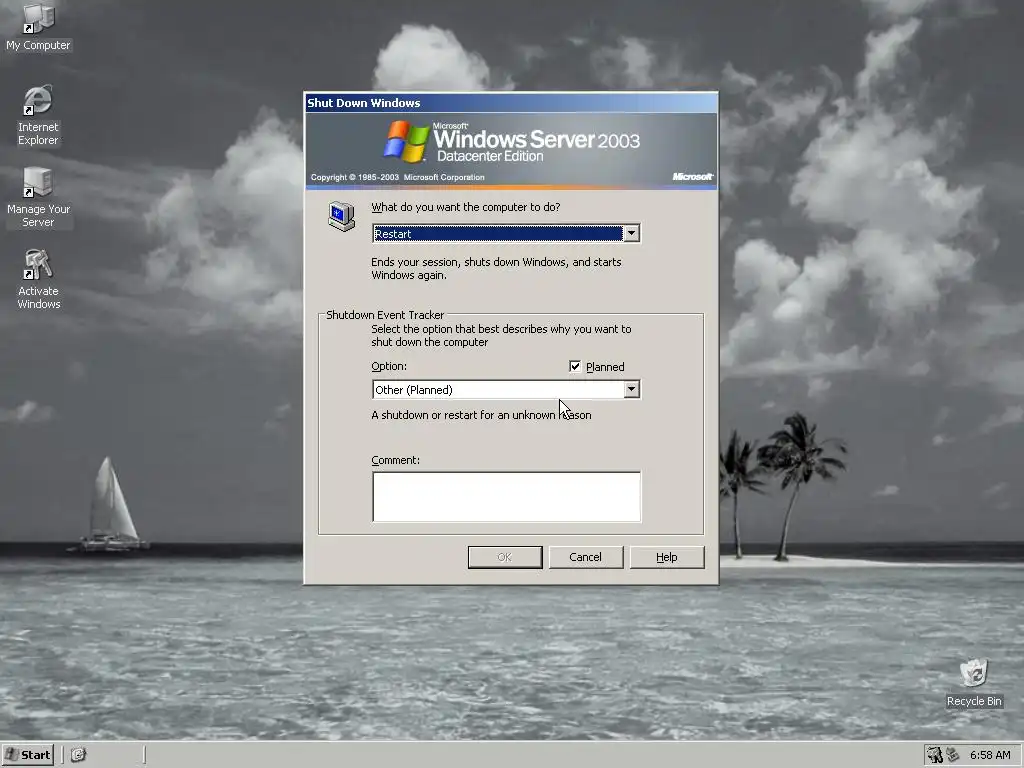Expand the Restart action dropdown arrow
The image size is (1024, 768).
(631, 233)
